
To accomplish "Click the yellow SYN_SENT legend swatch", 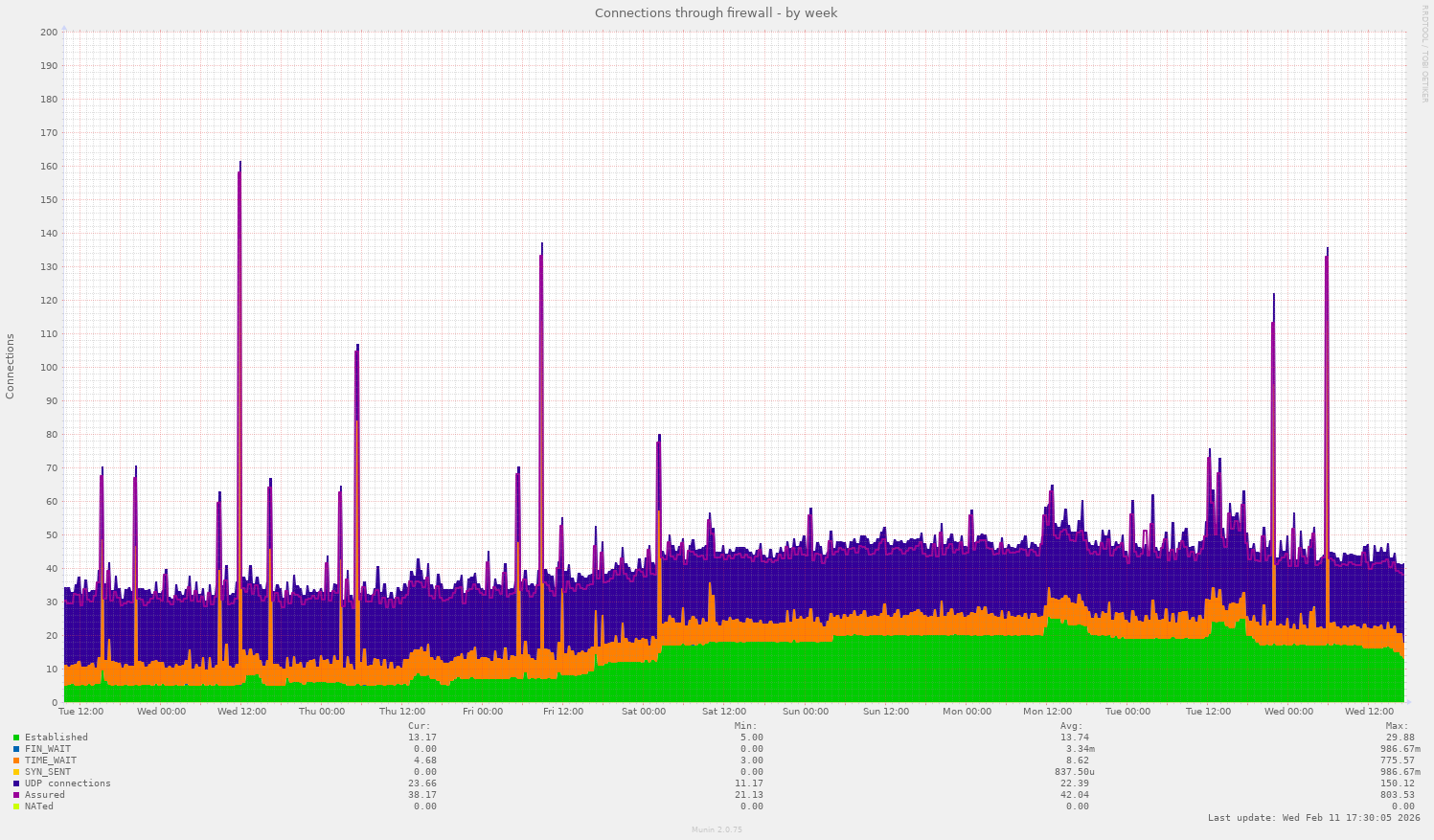I will (x=16, y=772).
